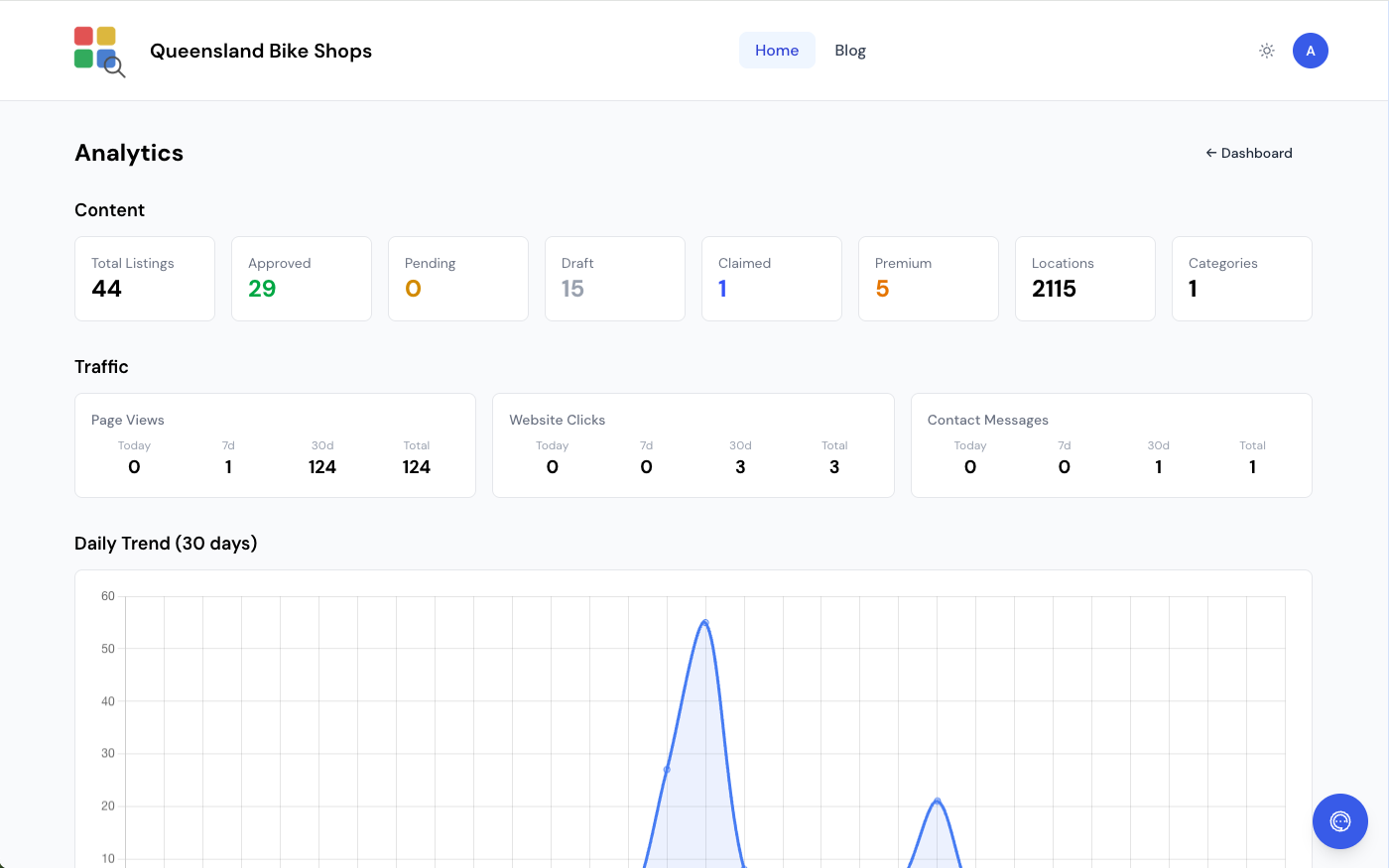
Task: Click the left arrow beside Dashboard
Action: [1210, 153]
